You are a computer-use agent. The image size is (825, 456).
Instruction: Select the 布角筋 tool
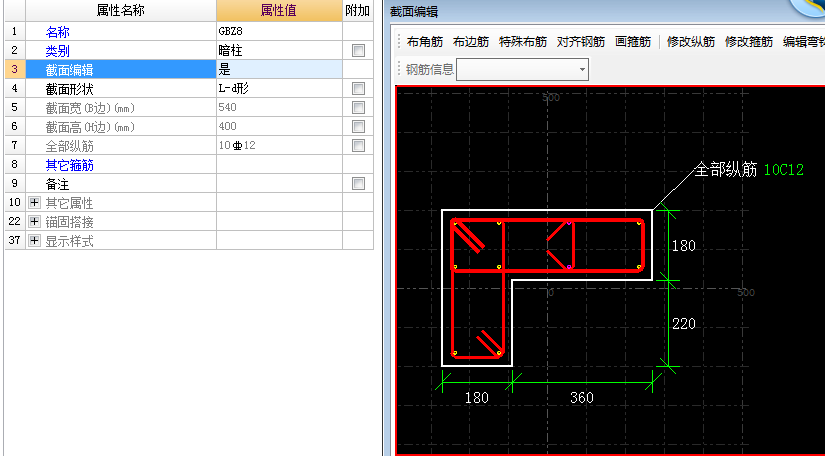[425, 42]
